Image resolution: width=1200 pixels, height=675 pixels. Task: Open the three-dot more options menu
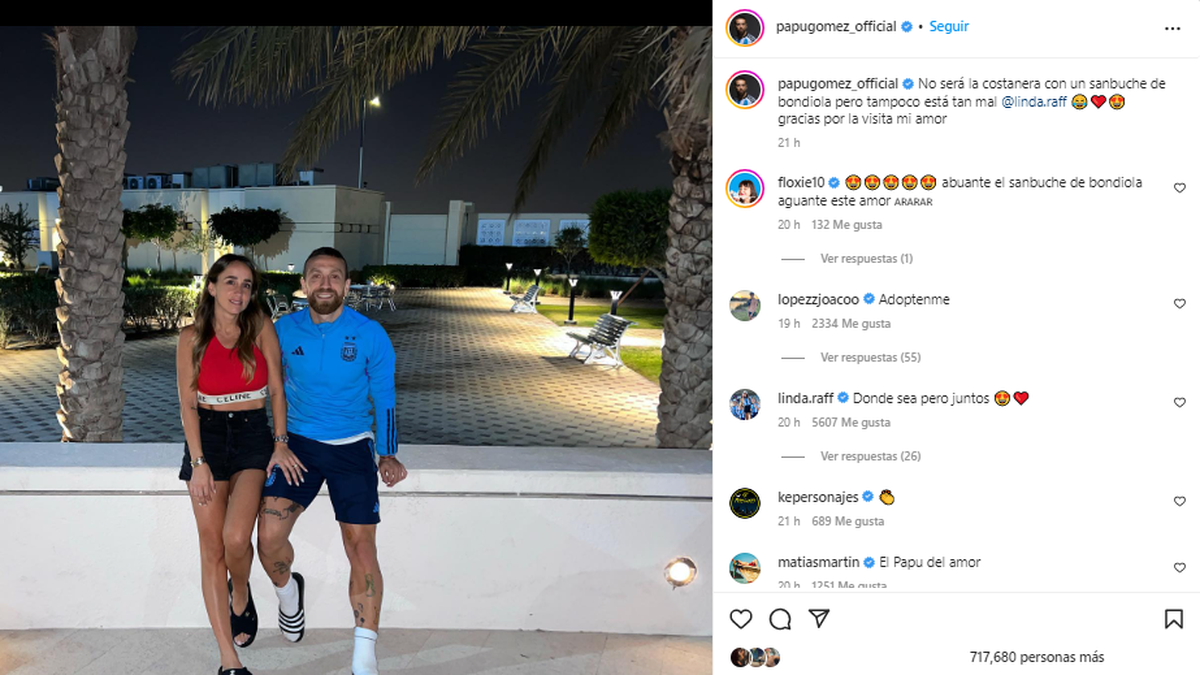tap(1173, 28)
